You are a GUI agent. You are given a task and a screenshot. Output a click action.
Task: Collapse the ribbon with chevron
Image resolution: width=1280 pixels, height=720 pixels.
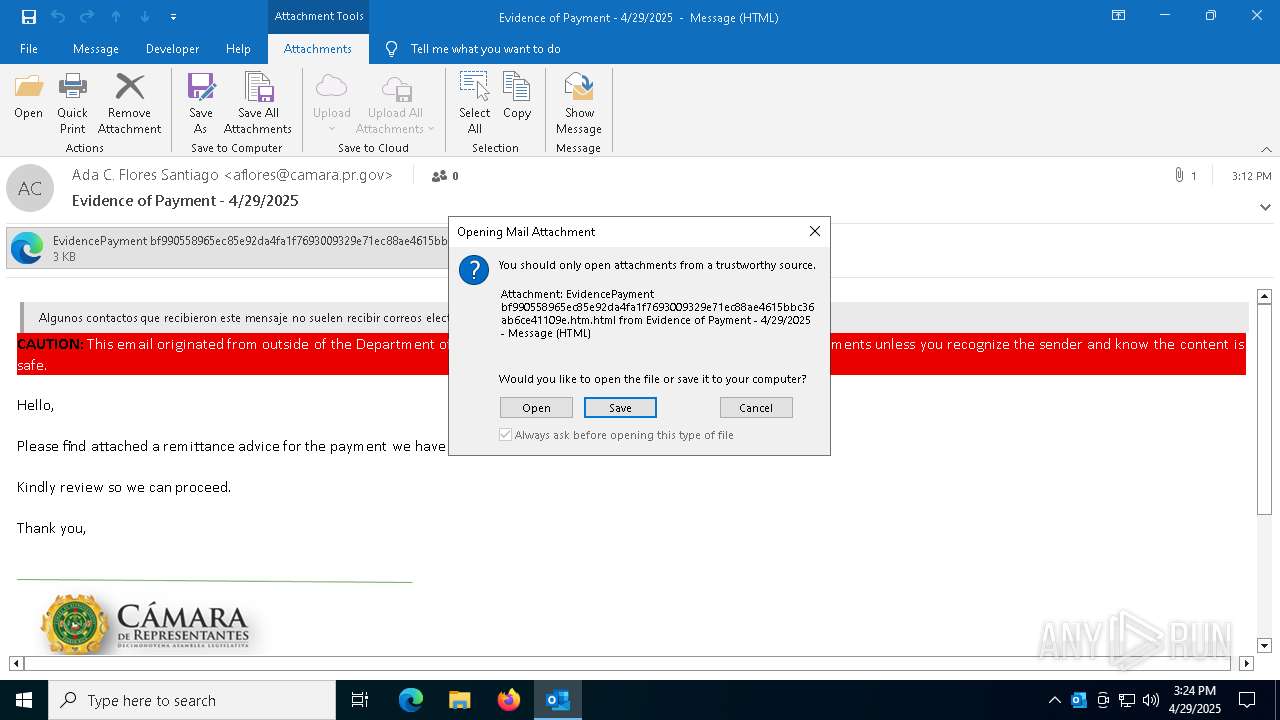1266,149
